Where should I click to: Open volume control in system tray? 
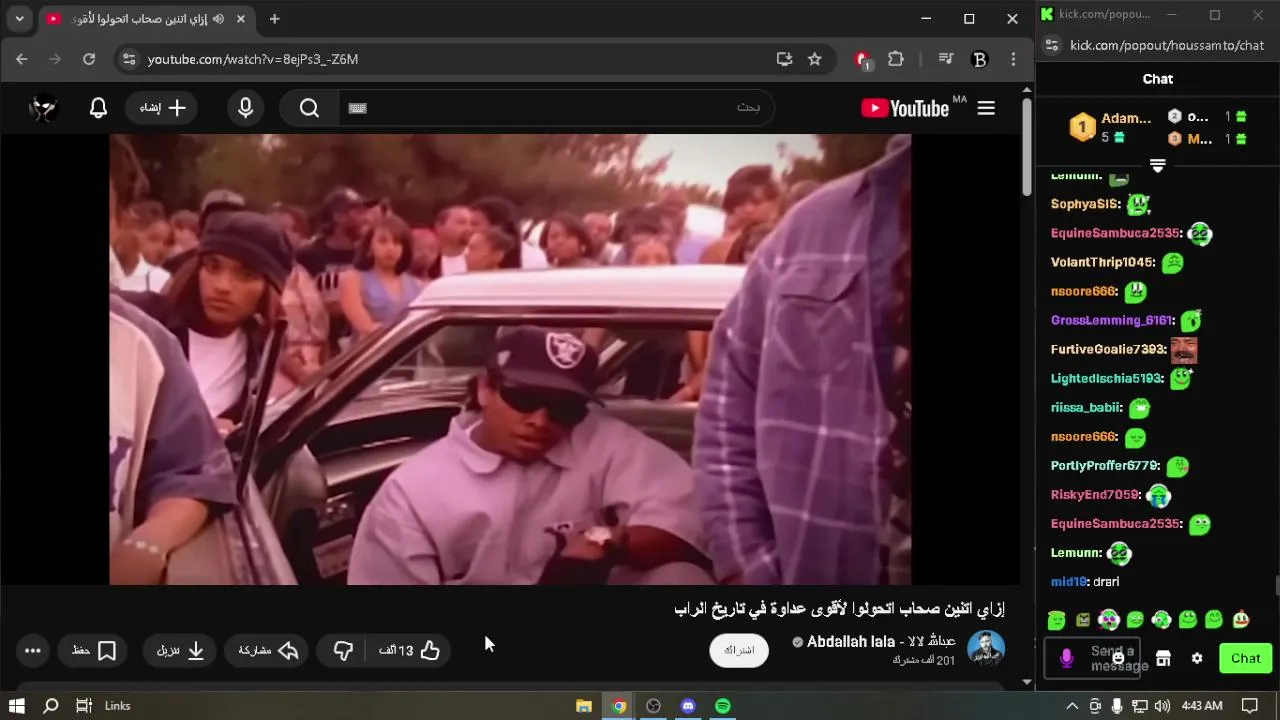[x=1161, y=706]
